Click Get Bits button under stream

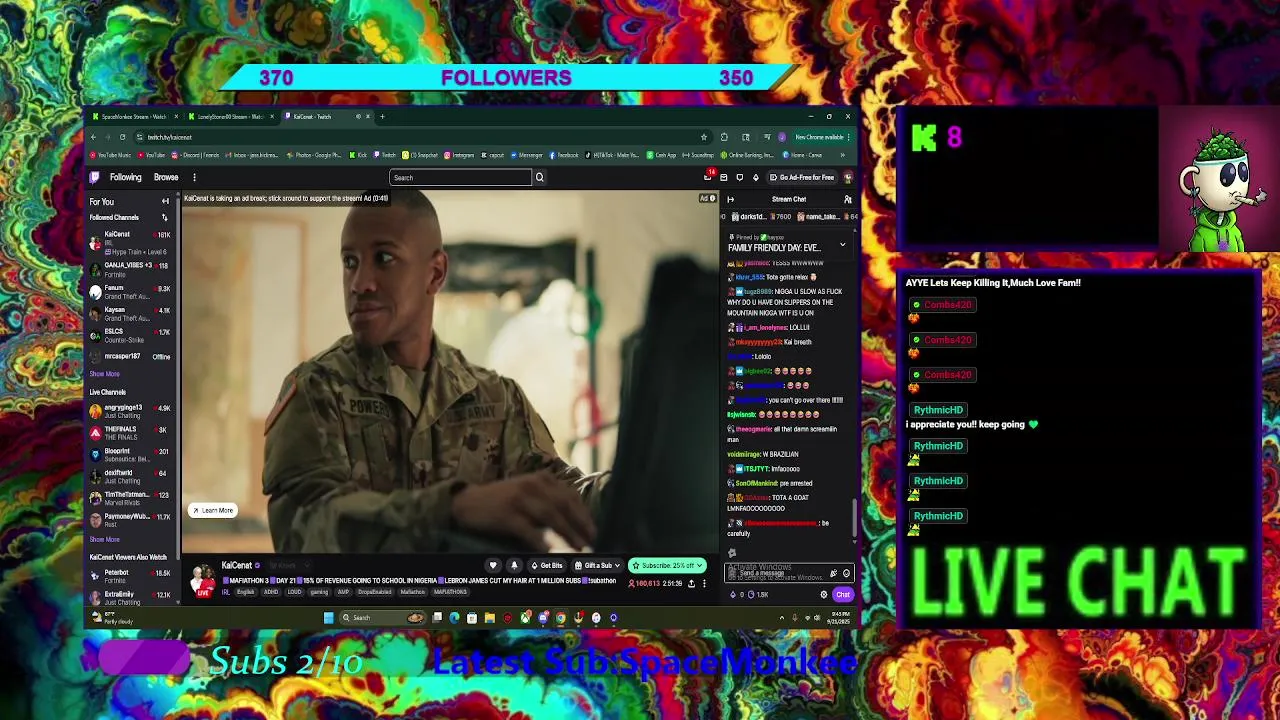click(548, 565)
